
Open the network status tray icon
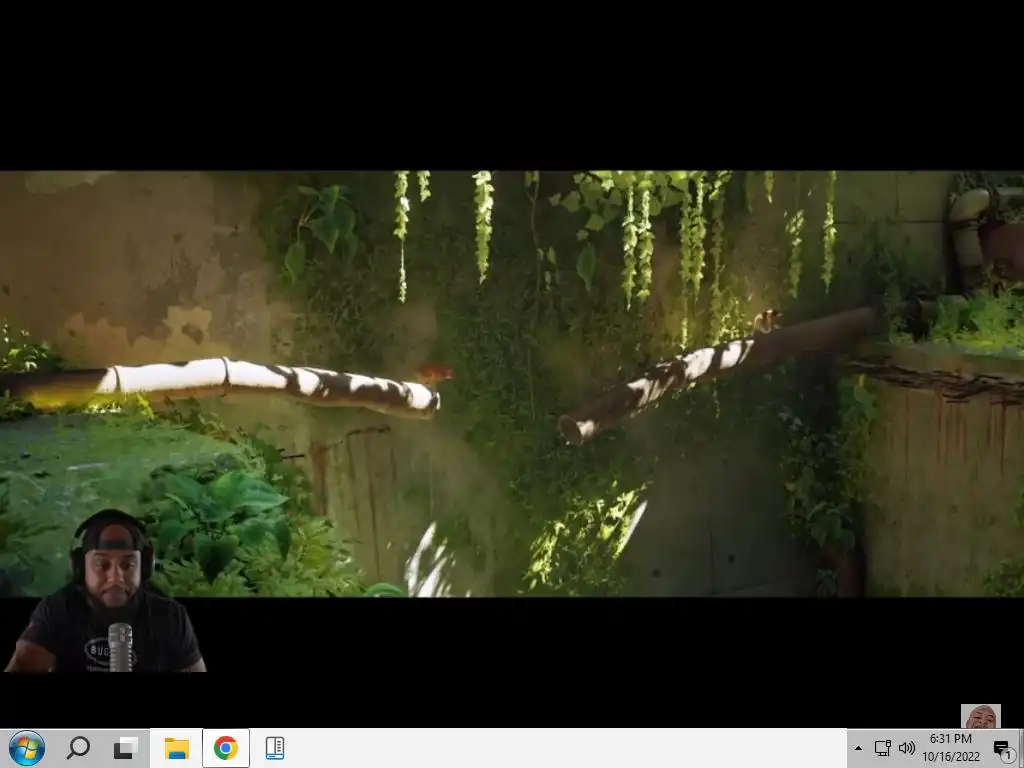882,748
